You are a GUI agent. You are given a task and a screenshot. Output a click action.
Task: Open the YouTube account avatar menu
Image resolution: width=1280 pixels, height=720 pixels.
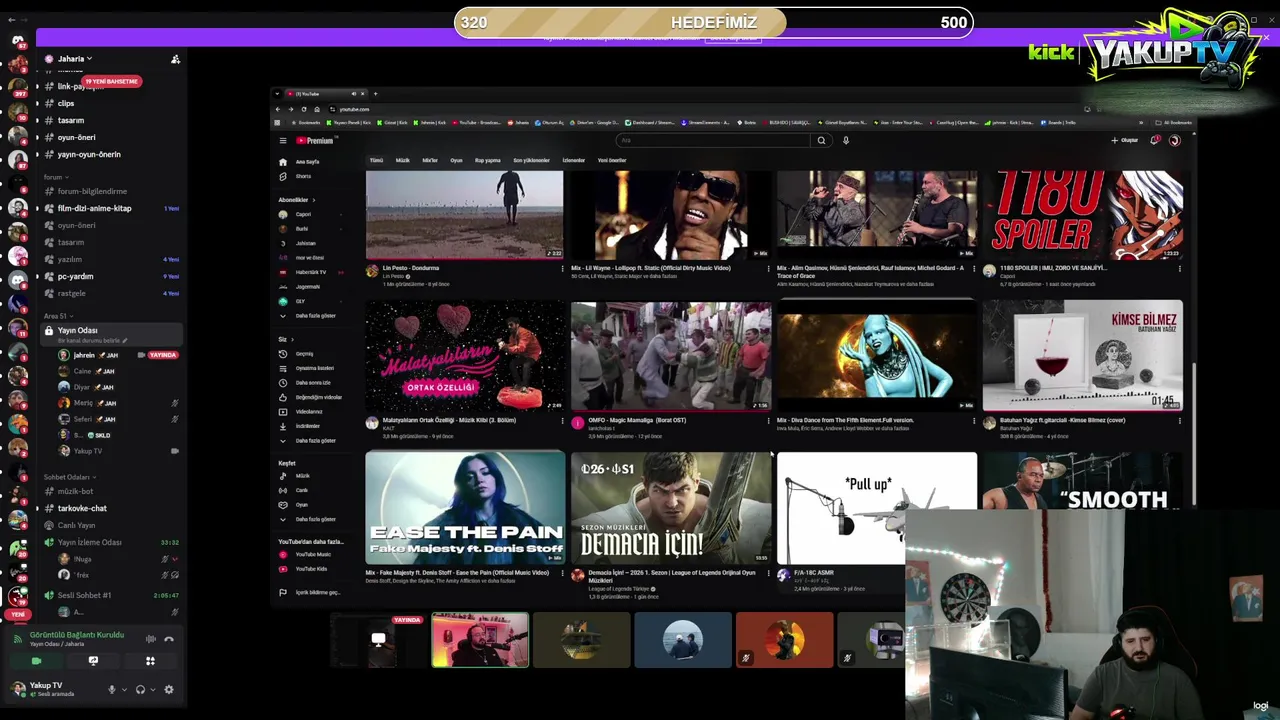click(1175, 141)
